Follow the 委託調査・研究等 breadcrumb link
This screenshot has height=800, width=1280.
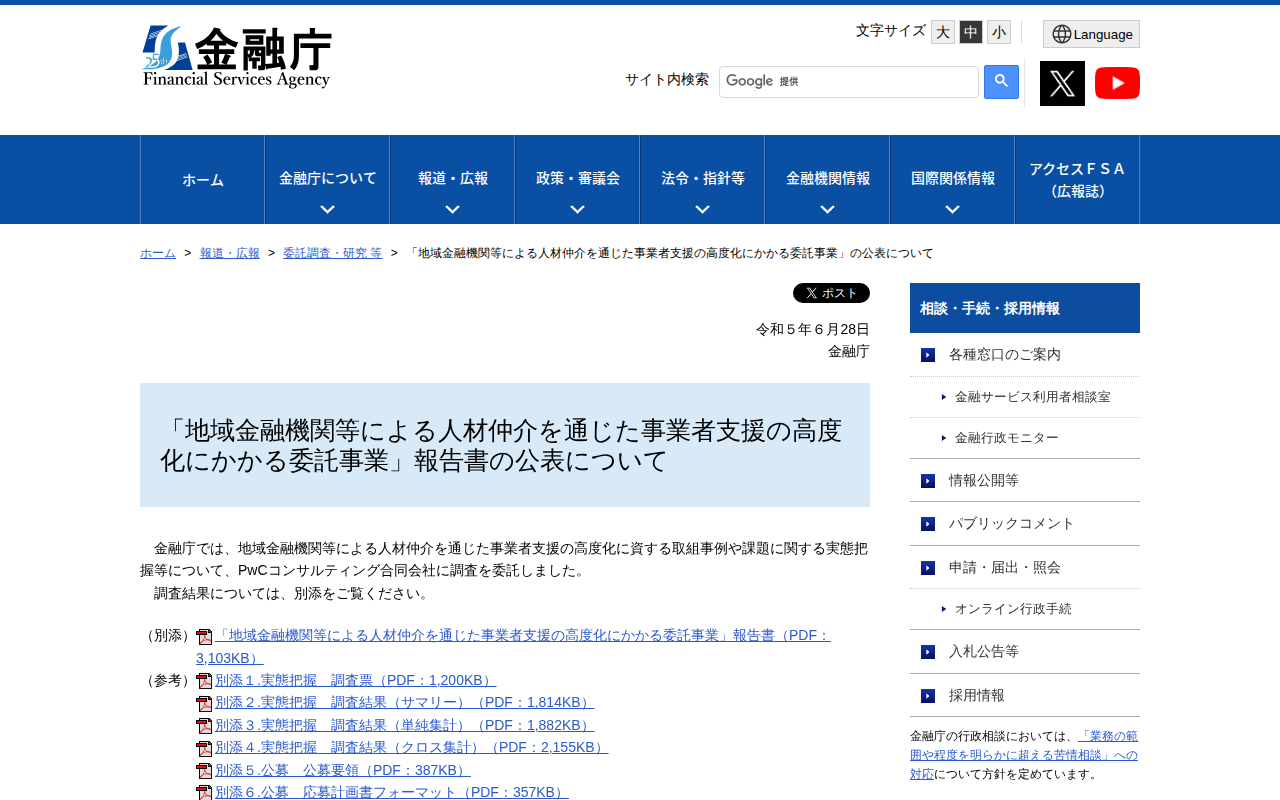coord(332,253)
